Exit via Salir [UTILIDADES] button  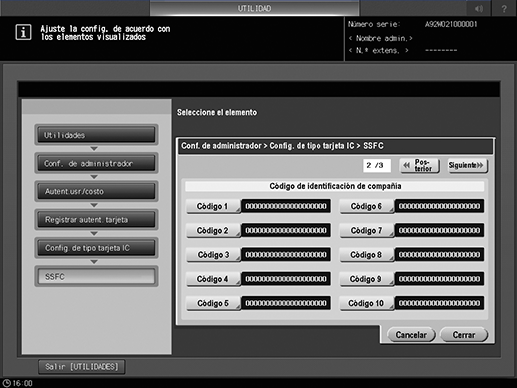point(82,367)
